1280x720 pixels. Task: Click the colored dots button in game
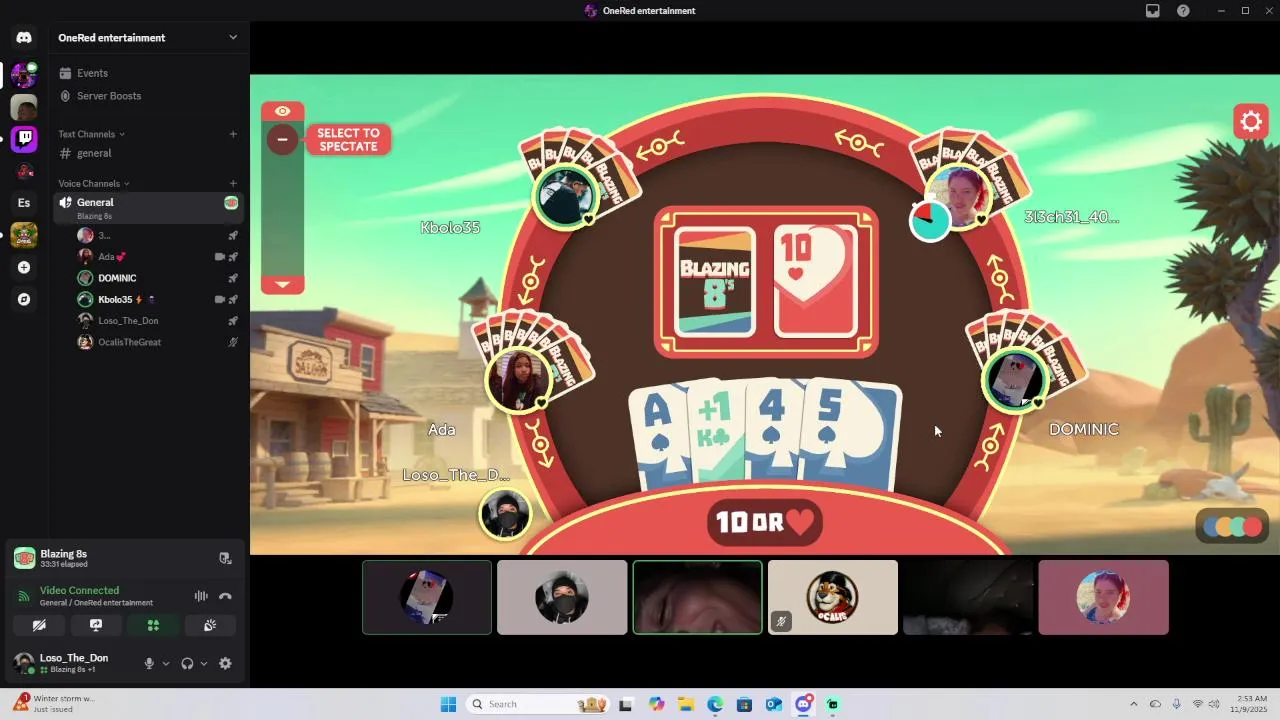tap(1233, 526)
